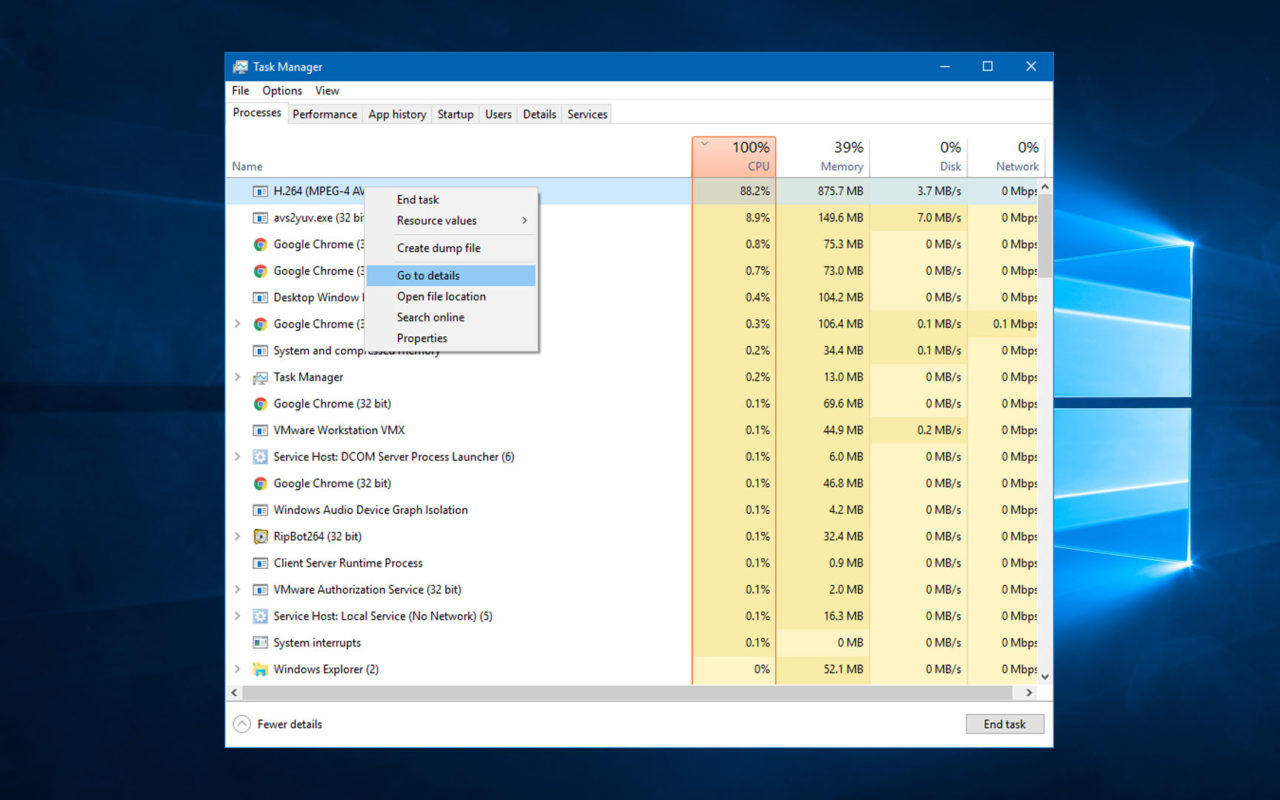Click the End task button at bottom
Image resolution: width=1280 pixels, height=800 pixels.
click(1005, 724)
